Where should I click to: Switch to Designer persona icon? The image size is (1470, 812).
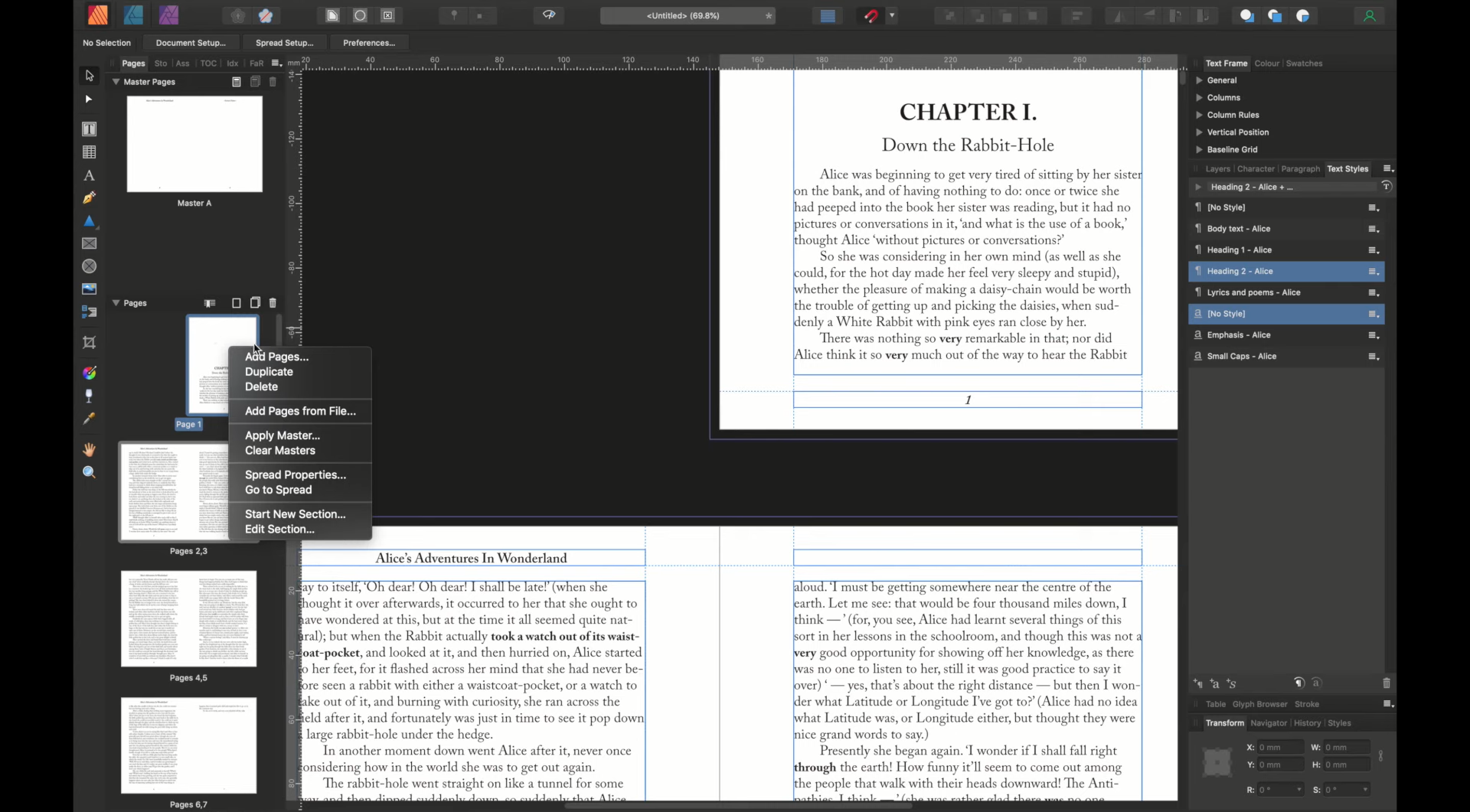(x=133, y=15)
